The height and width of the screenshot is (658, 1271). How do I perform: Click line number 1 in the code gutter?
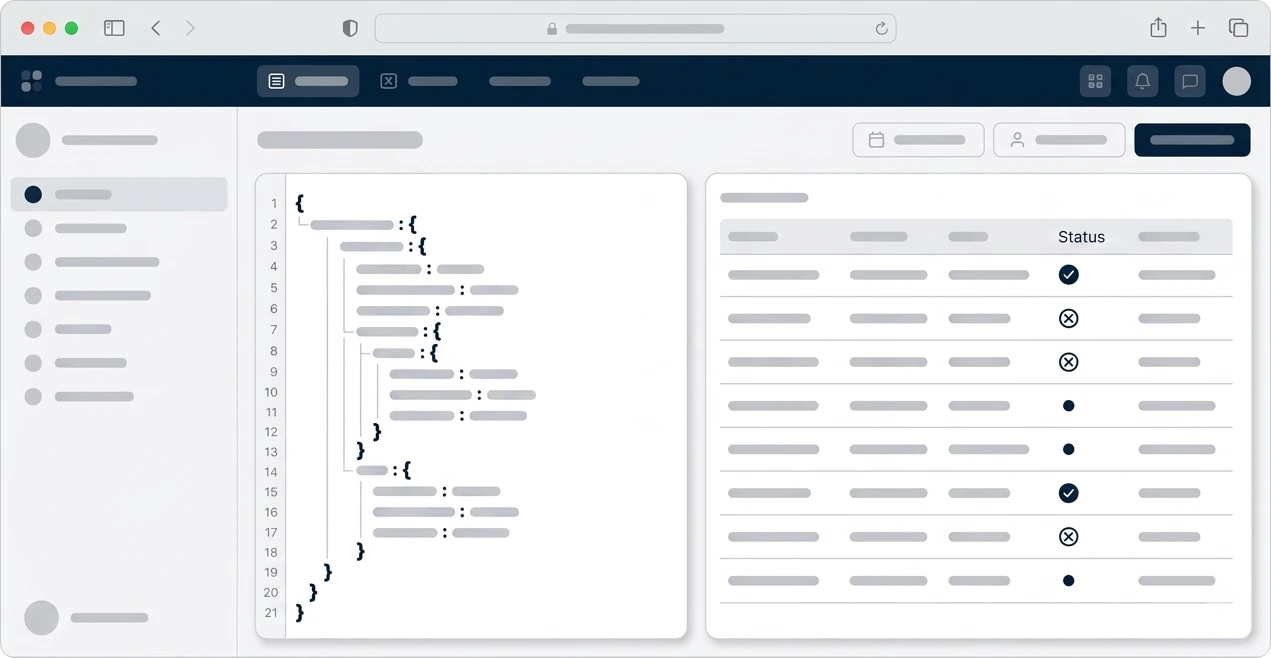pyautogui.click(x=274, y=204)
